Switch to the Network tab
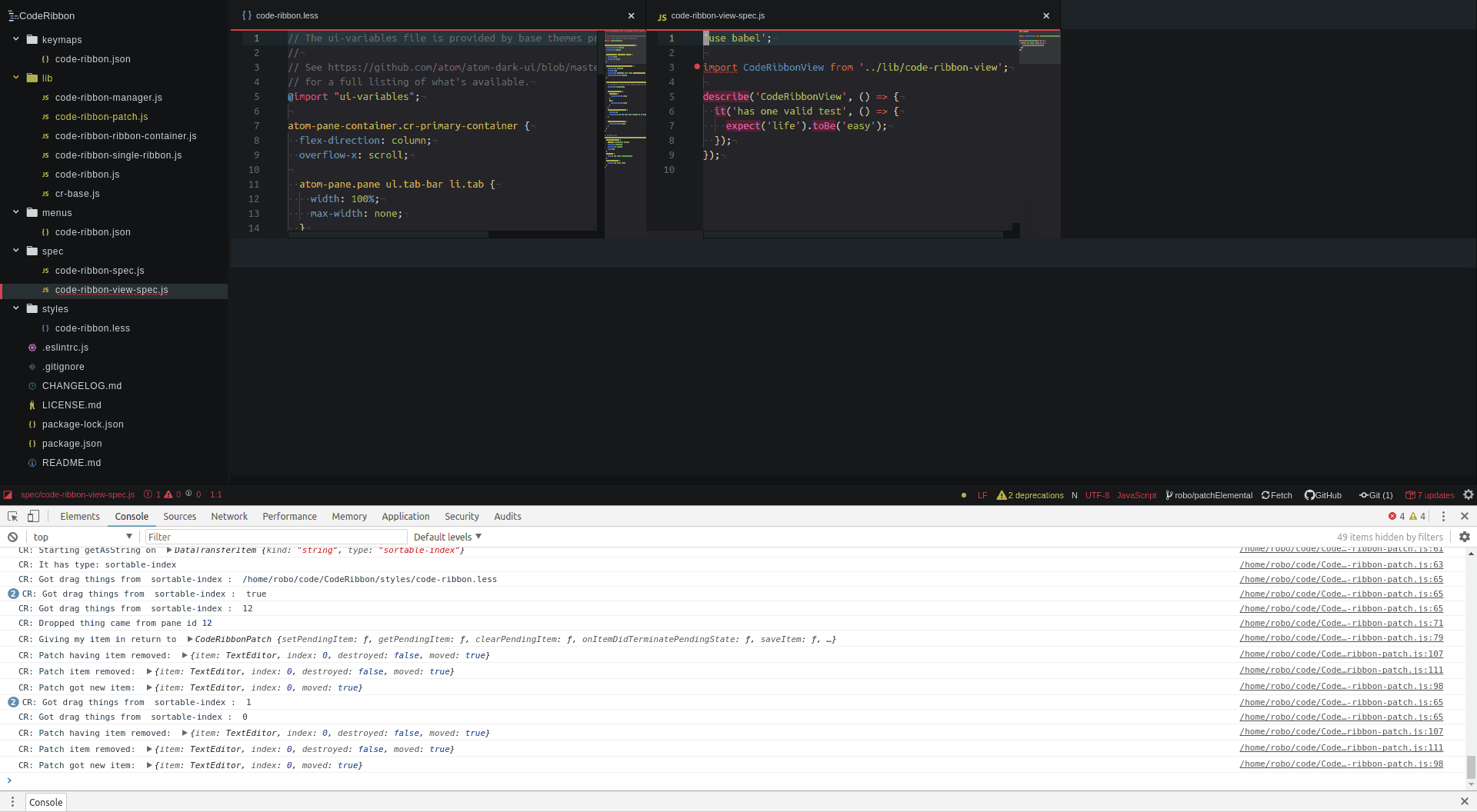The height and width of the screenshot is (812, 1477). (229, 517)
